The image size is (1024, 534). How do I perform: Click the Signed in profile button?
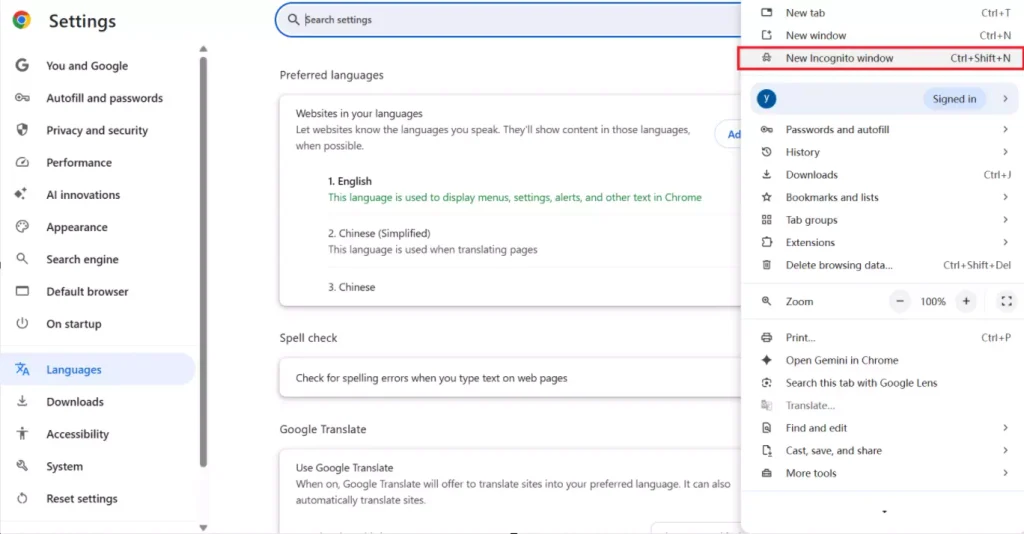pyautogui.click(x=954, y=99)
